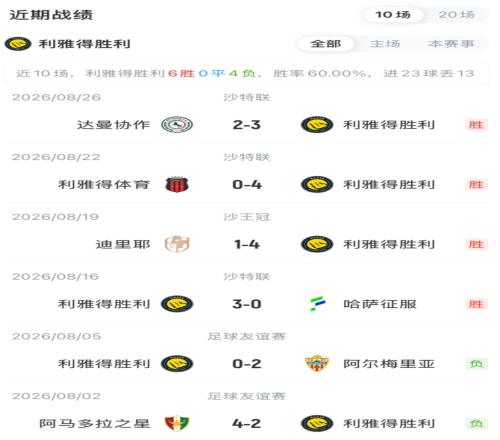Image resolution: width=500 pixels, height=440 pixels.
Task: Open 阿马多拉之星 team name link
Action: pyautogui.click(x=95, y=423)
